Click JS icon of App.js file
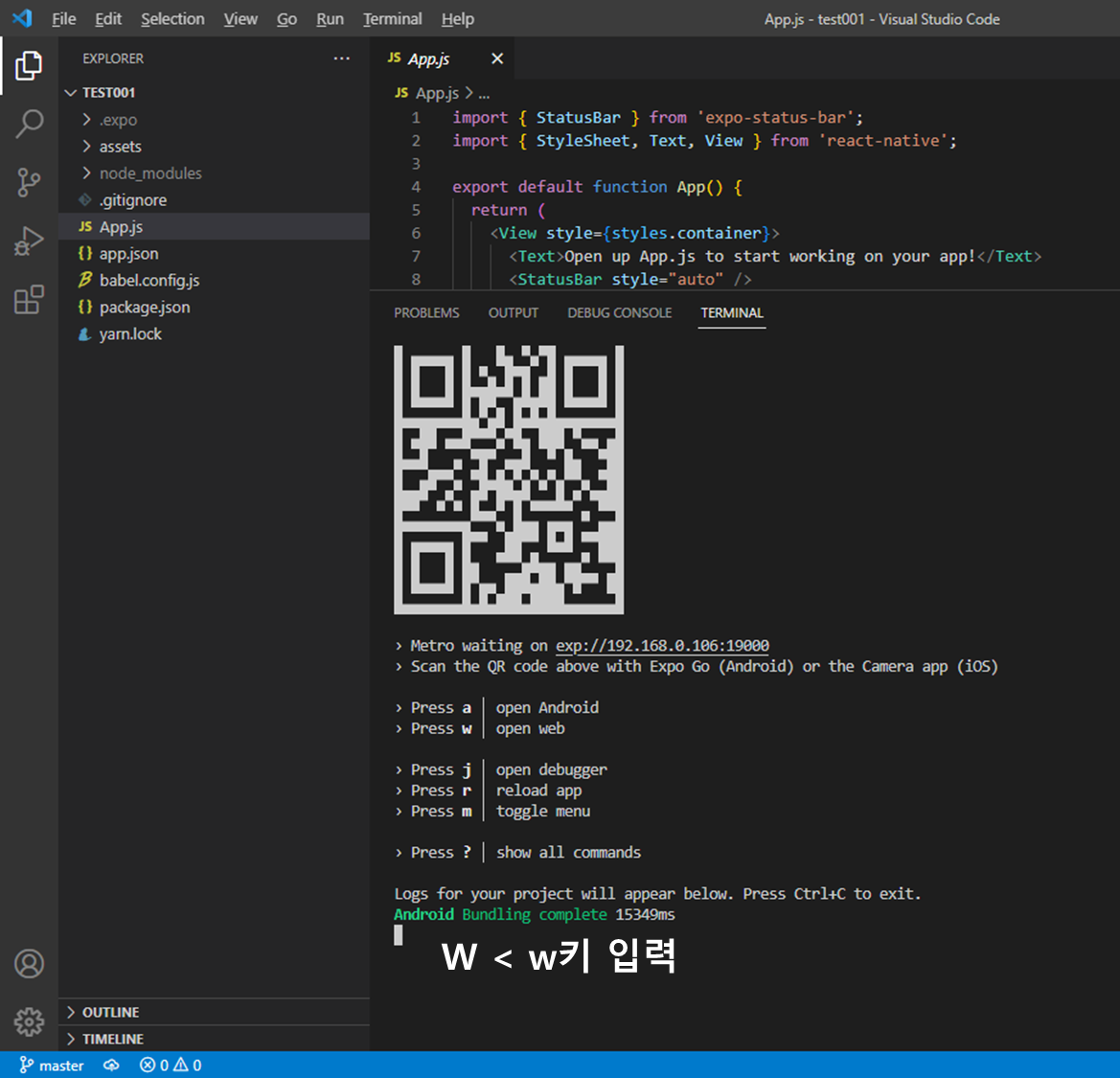This screenshot has height=1078, width=1120. click(85, 226)
